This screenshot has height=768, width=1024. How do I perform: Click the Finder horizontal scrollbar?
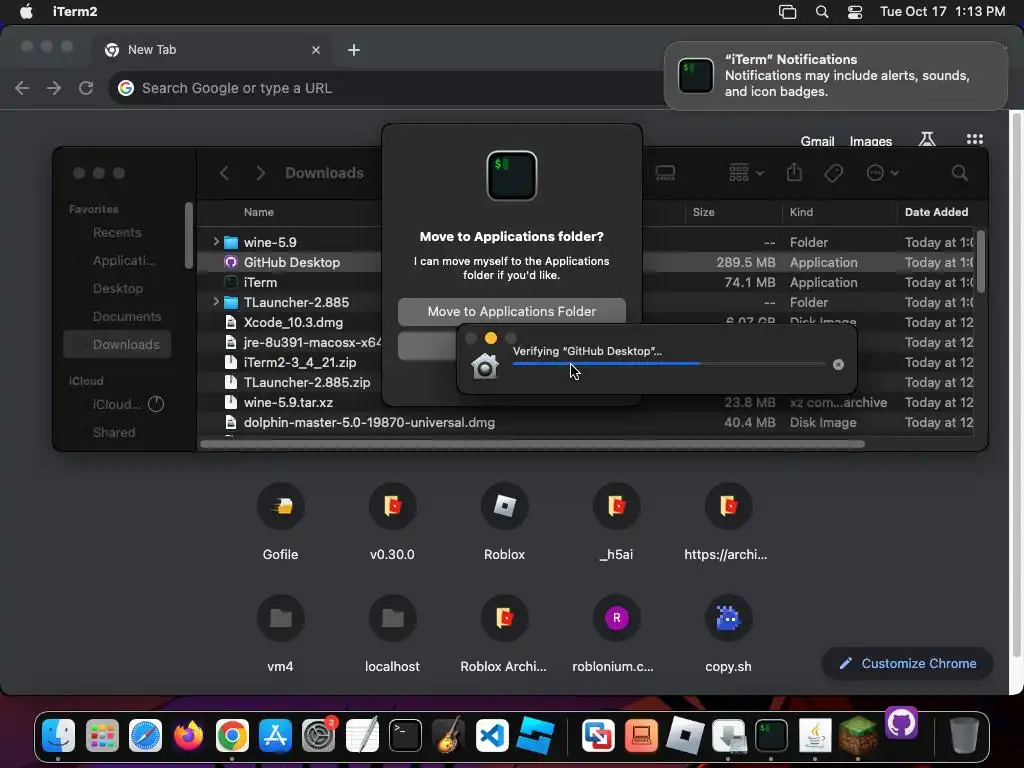pos(532,444)
